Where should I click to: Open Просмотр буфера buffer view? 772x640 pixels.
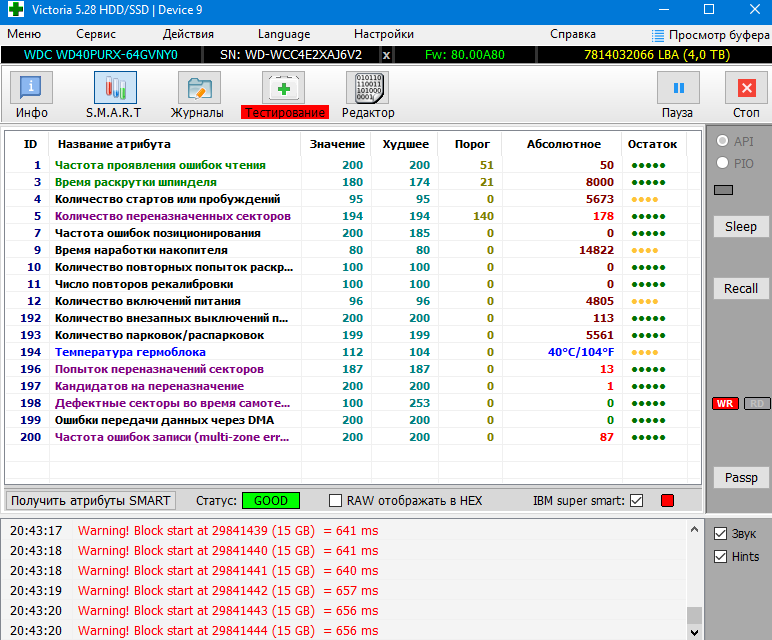pyautogui.click(x=710, y=35)
